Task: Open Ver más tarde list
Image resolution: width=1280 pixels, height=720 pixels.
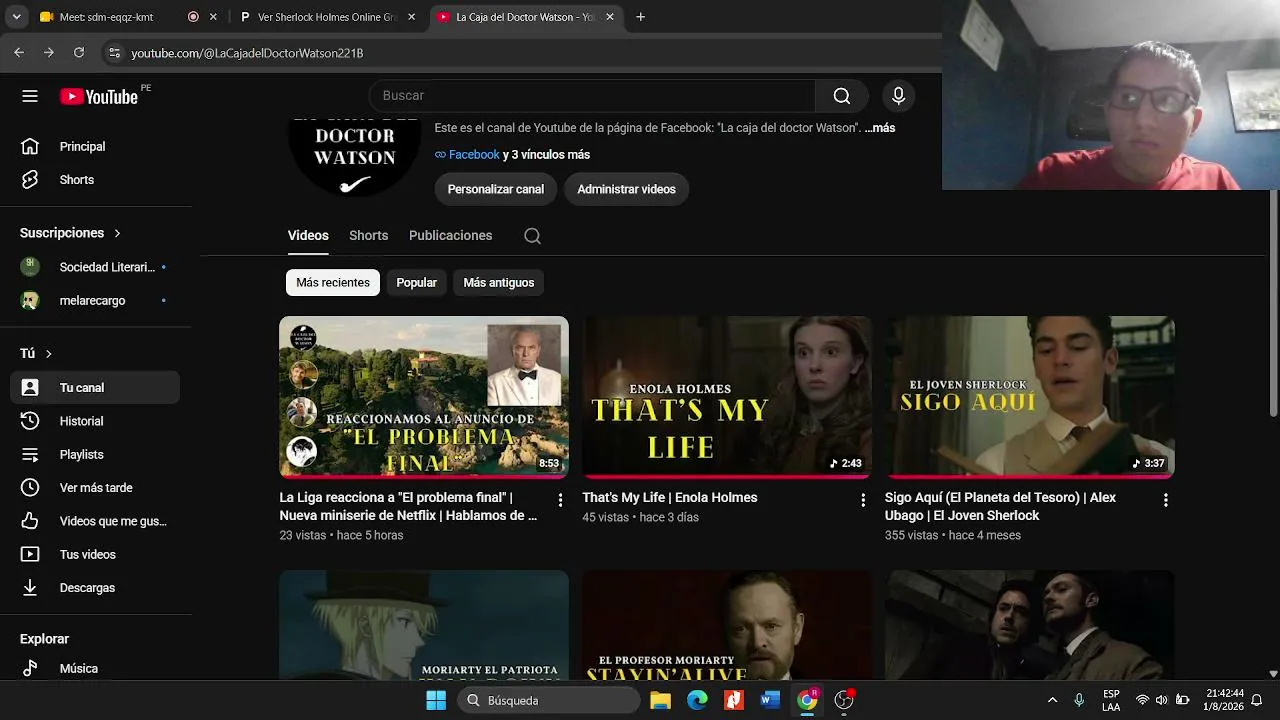Action: [x=95, y=488]
